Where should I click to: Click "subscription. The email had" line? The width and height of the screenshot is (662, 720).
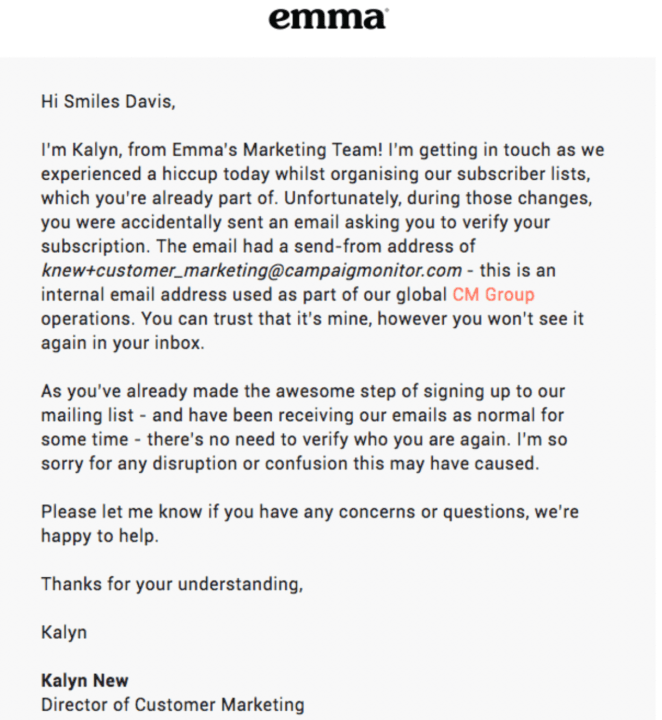(258, 247)
